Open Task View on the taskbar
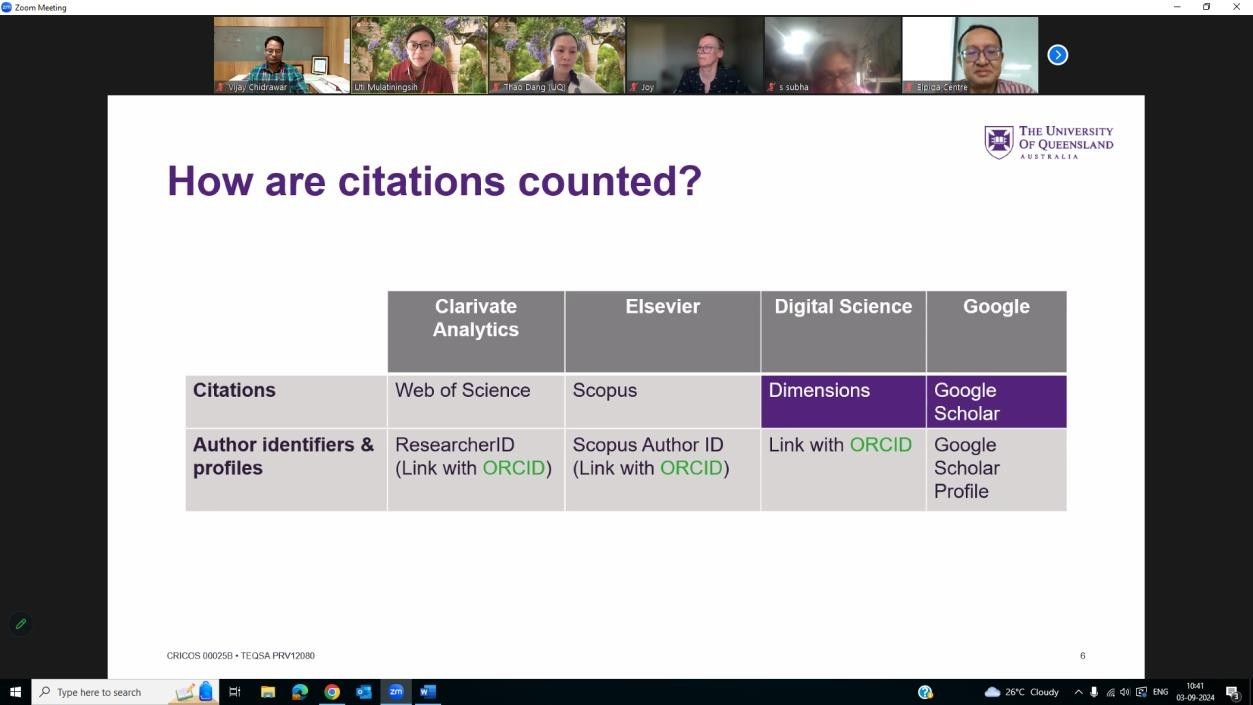The height and width of the screenshot is (705, 1253). coord(235,692)
